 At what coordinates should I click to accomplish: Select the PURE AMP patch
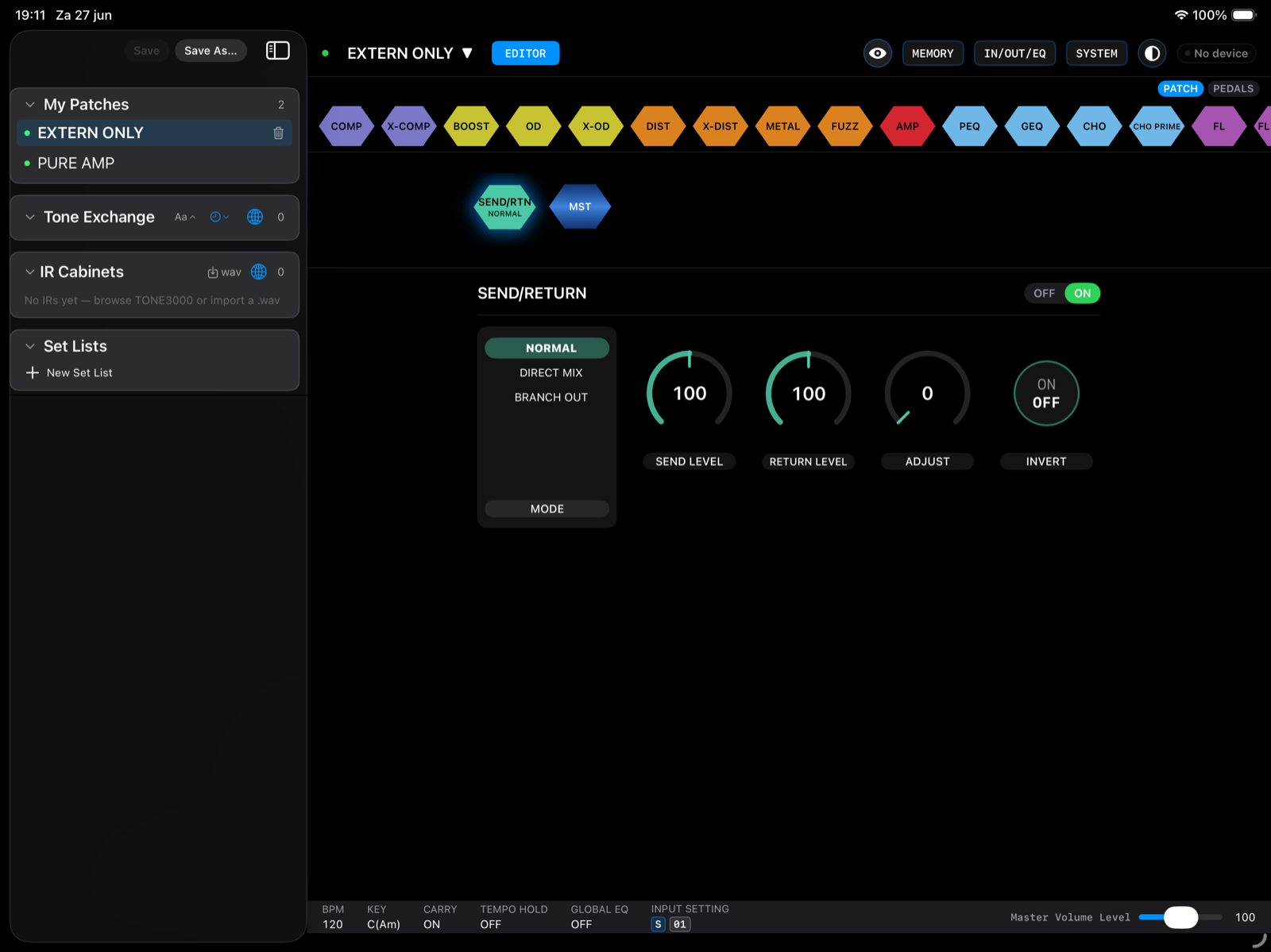154,163
